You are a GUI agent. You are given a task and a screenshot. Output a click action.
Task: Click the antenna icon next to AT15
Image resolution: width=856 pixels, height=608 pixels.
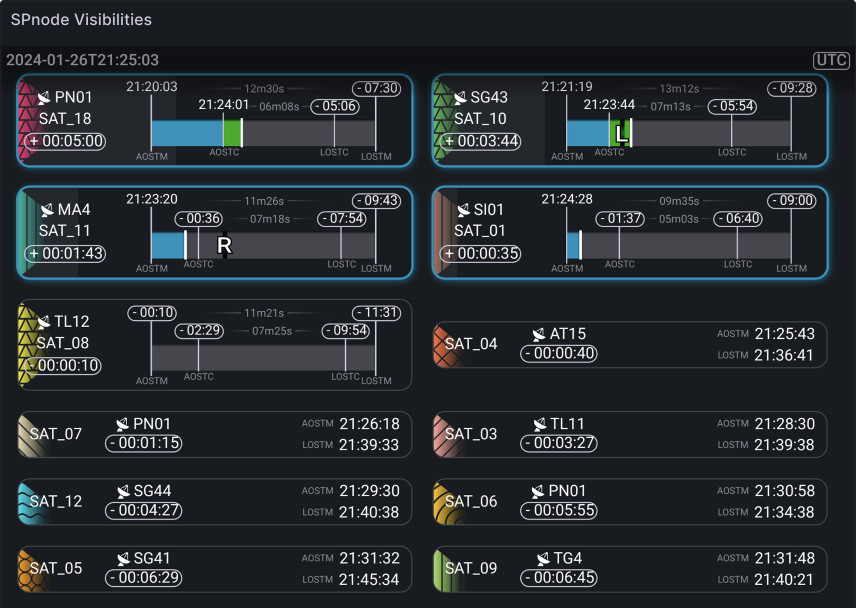(540, 335)
